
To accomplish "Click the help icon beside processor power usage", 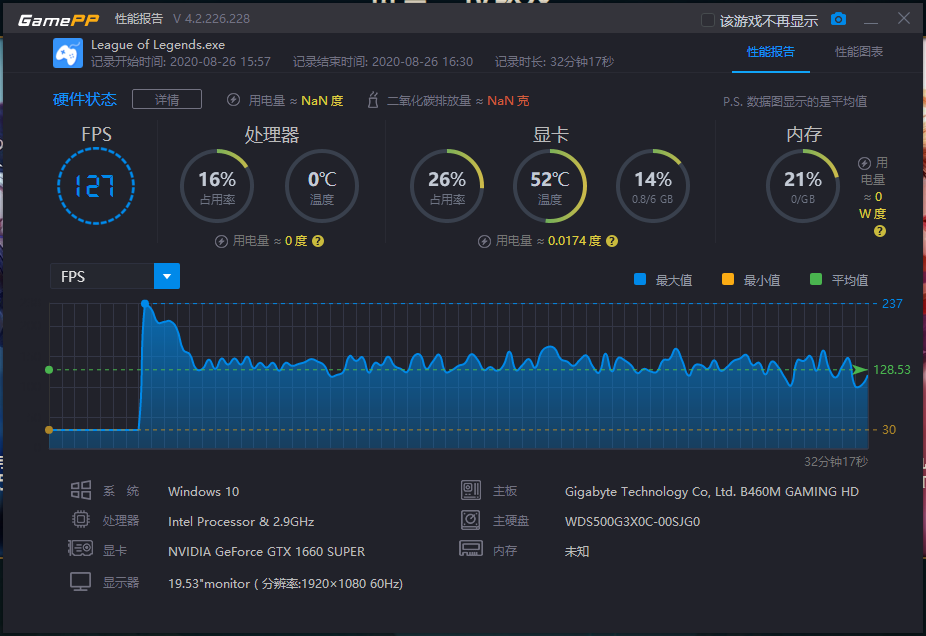I will (318, 241).
